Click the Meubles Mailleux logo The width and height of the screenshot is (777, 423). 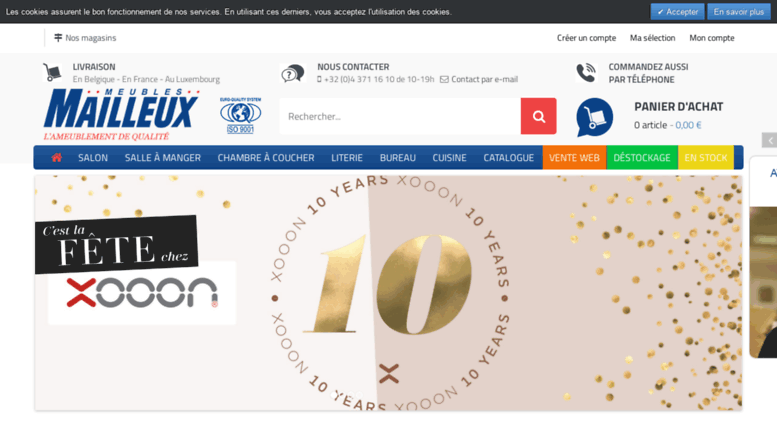pos(121,114)
